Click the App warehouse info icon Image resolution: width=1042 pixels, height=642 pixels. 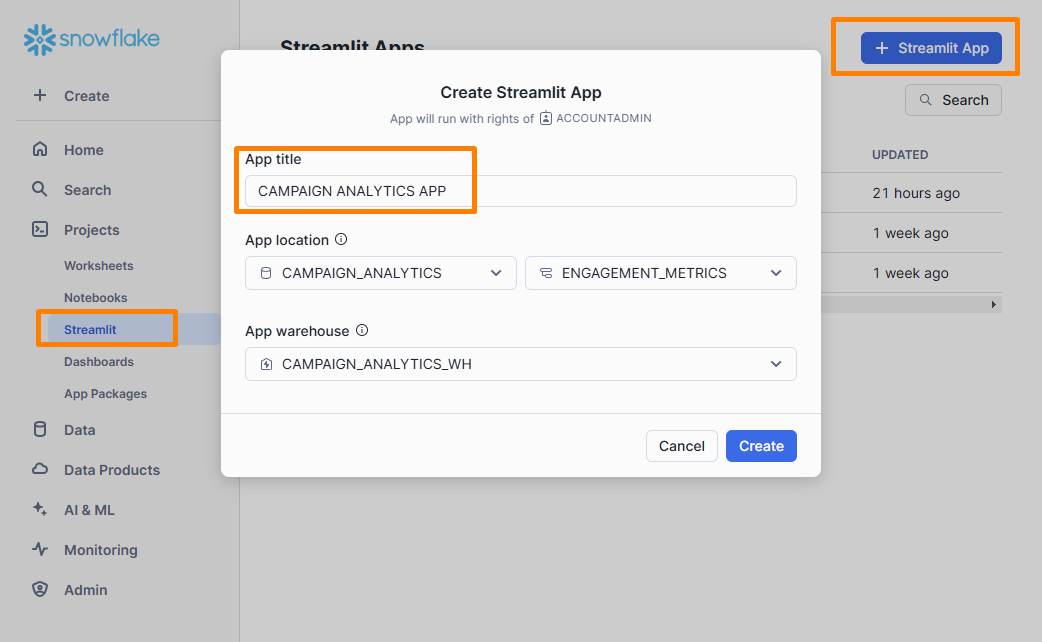click(x=362, y=330)
